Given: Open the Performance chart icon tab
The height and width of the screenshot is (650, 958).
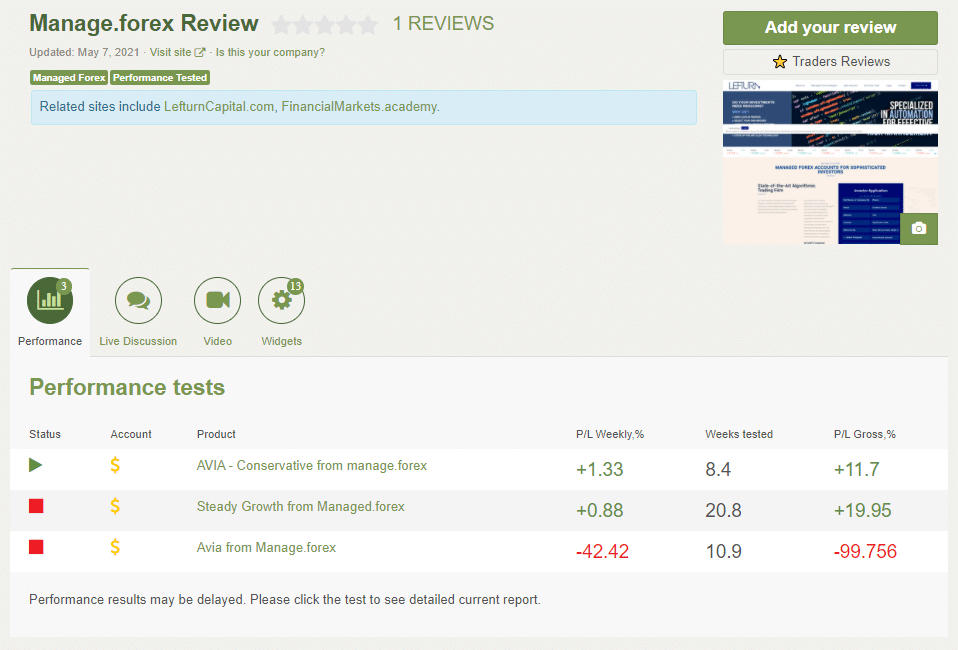Looking at the screenshot, I should (x=50, y=301).
